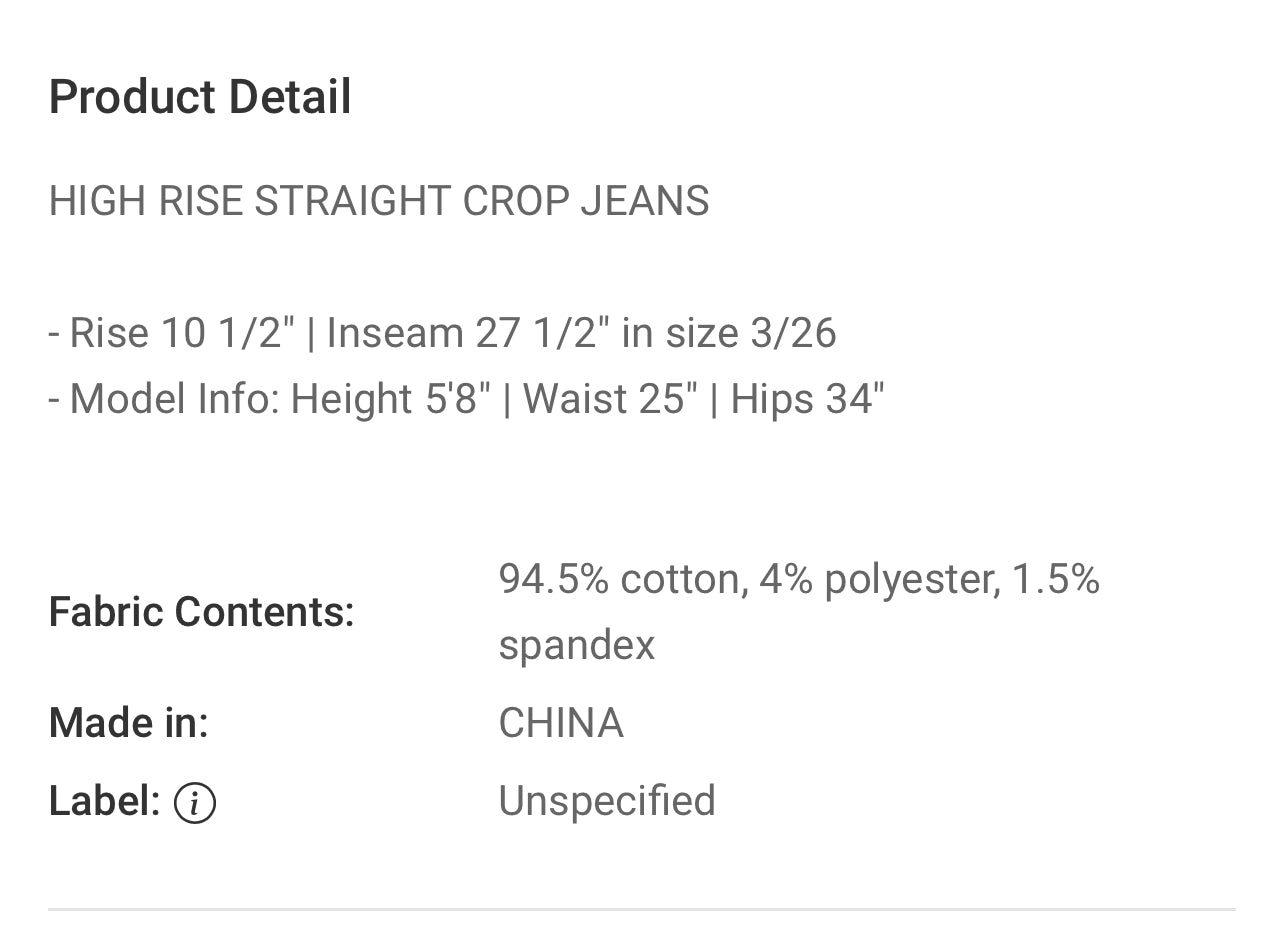Click the divider line below Label row
The image size is (1284, 929).
point(642,910)
